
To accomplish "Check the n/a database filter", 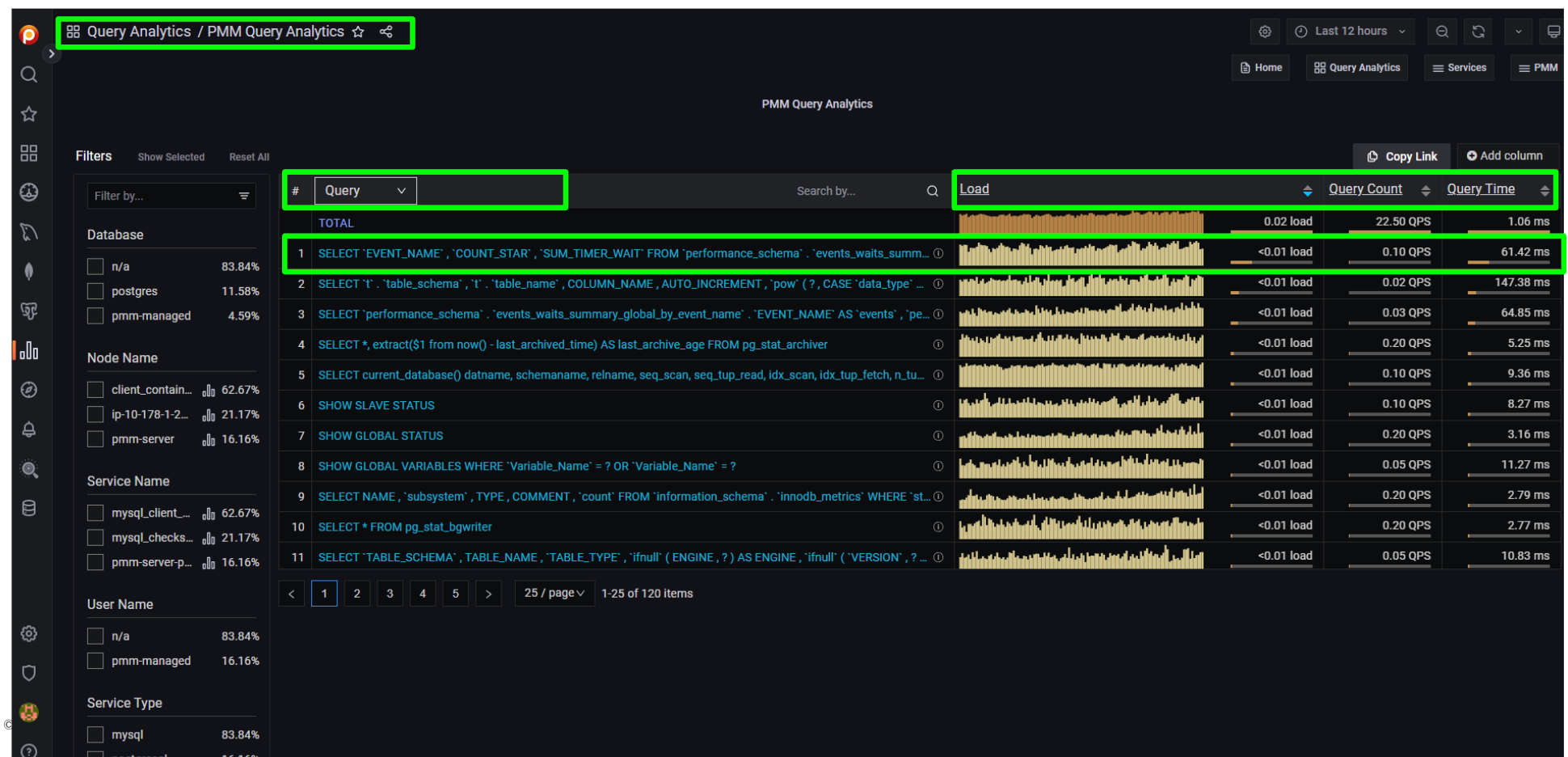I will 95,266.
